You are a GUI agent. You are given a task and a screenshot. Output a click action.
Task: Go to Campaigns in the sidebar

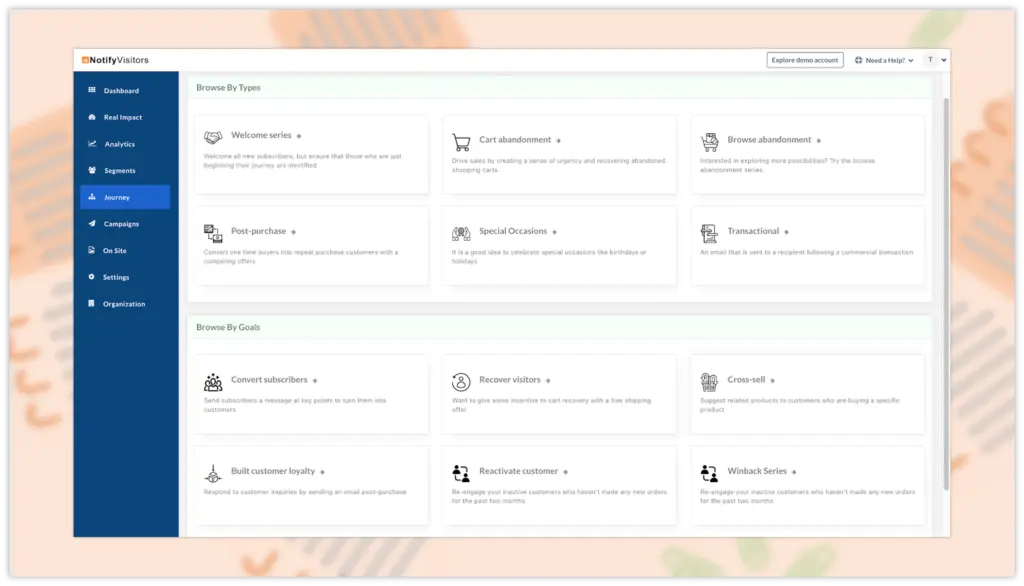(121, 224)
